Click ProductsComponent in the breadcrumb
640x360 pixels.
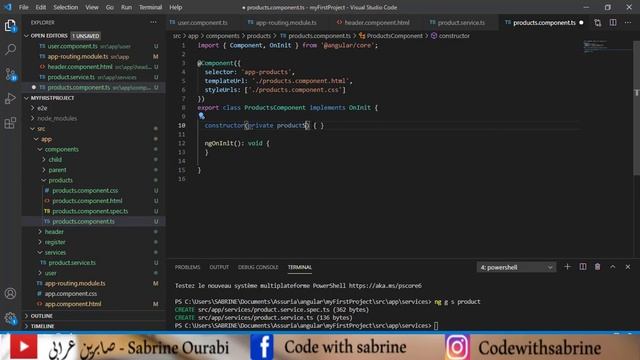[x=394, y=36]
